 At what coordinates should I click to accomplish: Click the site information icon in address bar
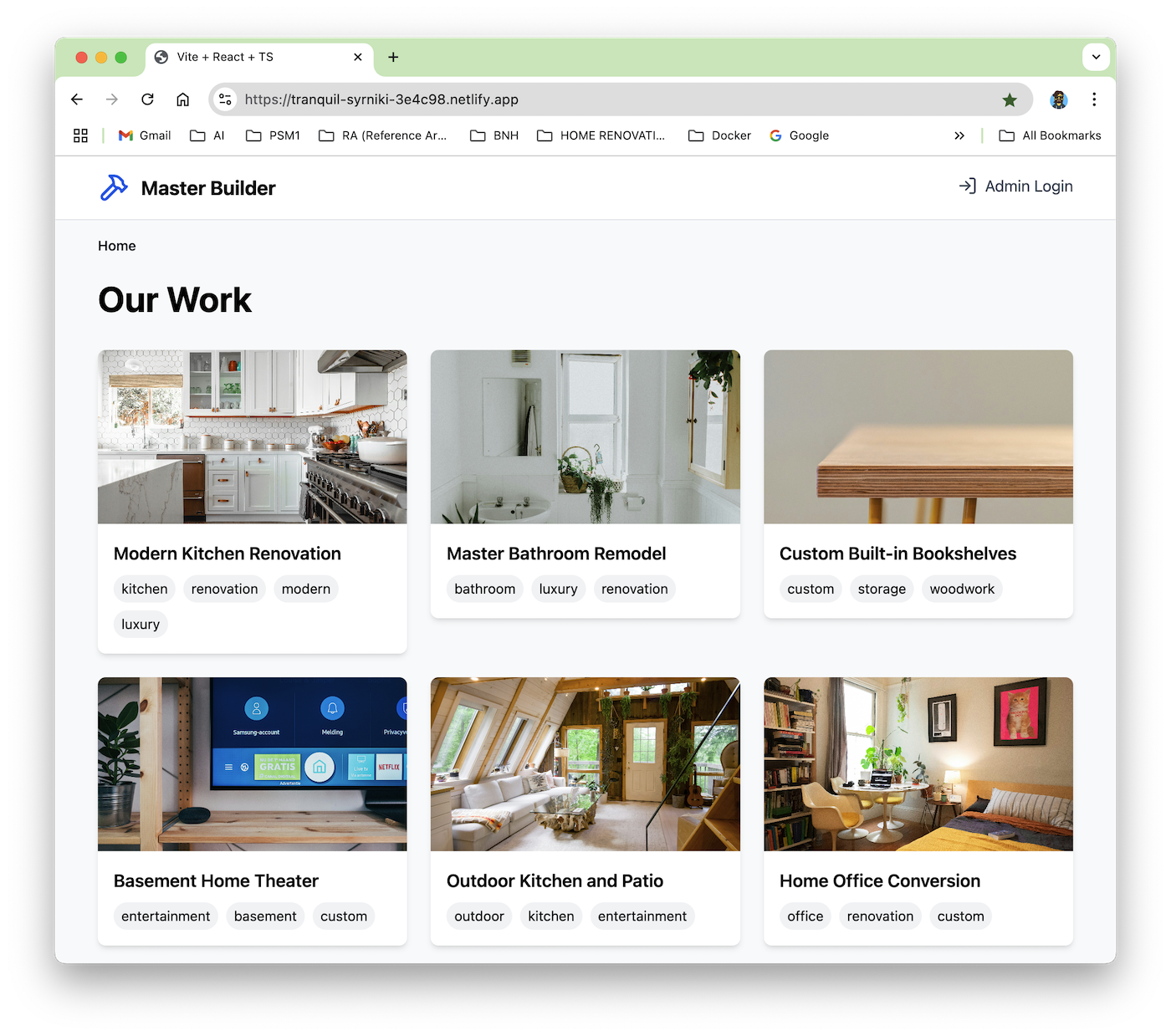(x=224, y=99)
